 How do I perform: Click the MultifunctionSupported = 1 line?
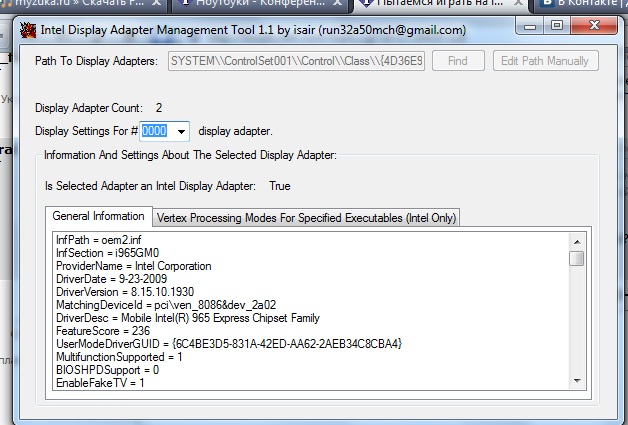[119, 357]
